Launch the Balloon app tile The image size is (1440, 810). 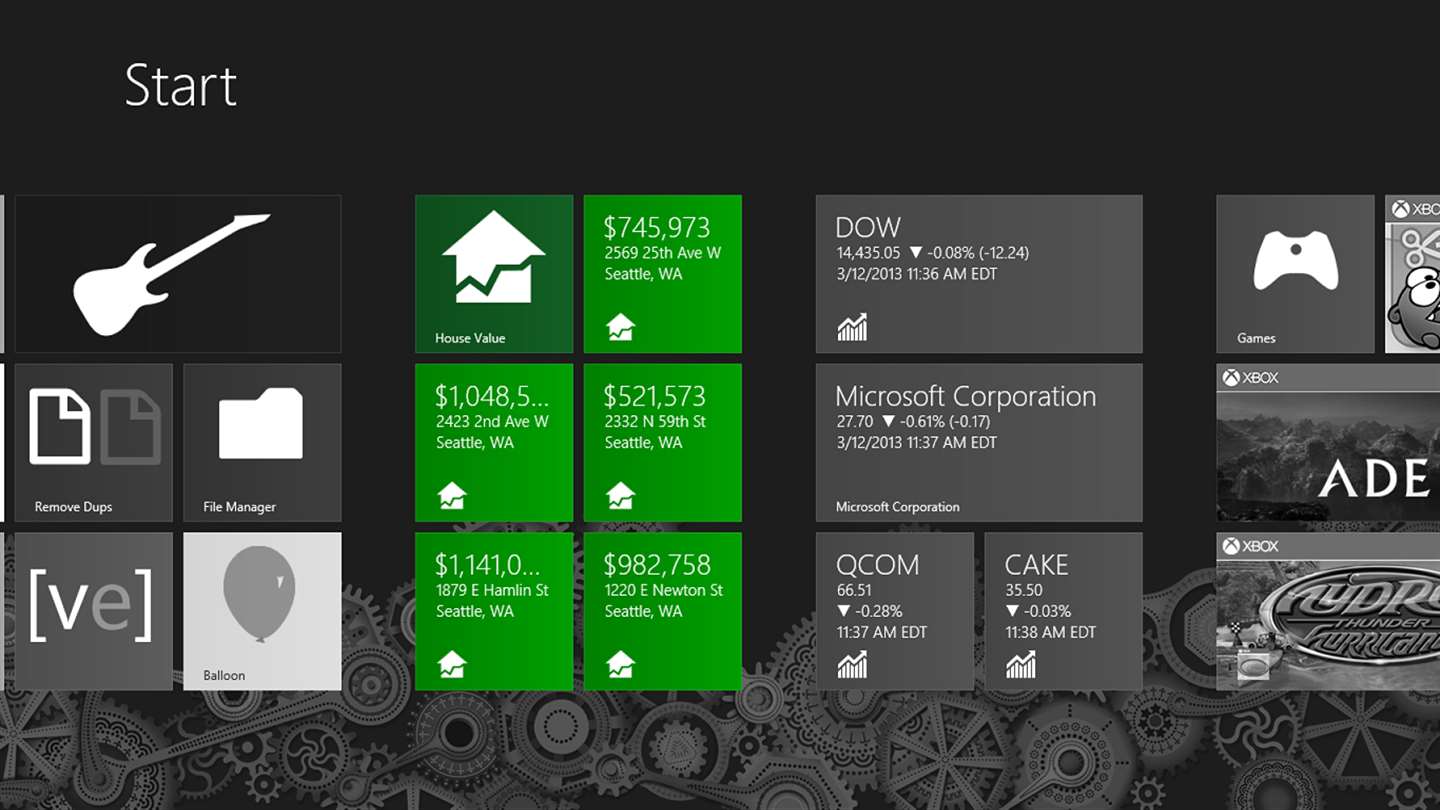pyautogui.click(x=262, y=611)
